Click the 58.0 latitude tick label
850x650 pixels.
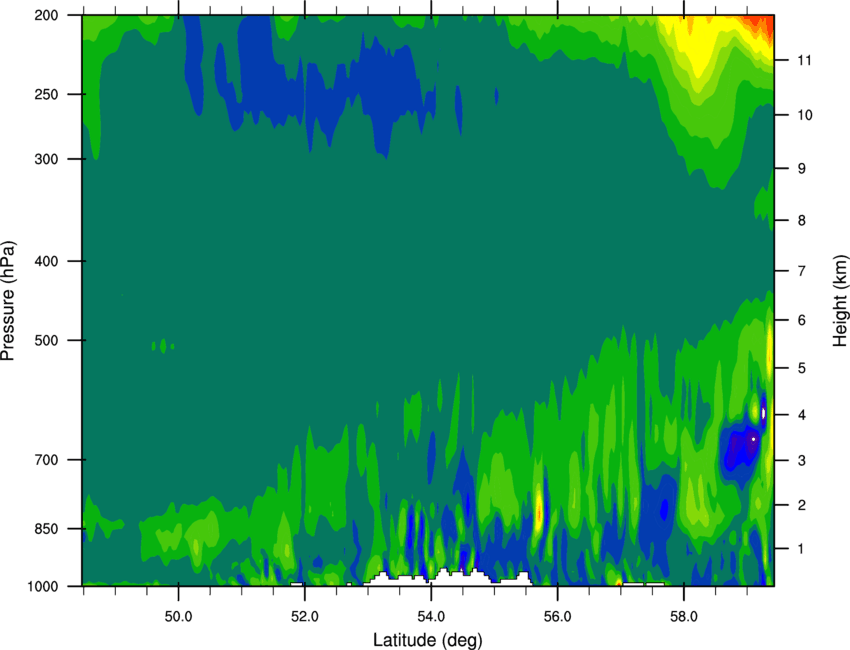click(x=684, y=617)
